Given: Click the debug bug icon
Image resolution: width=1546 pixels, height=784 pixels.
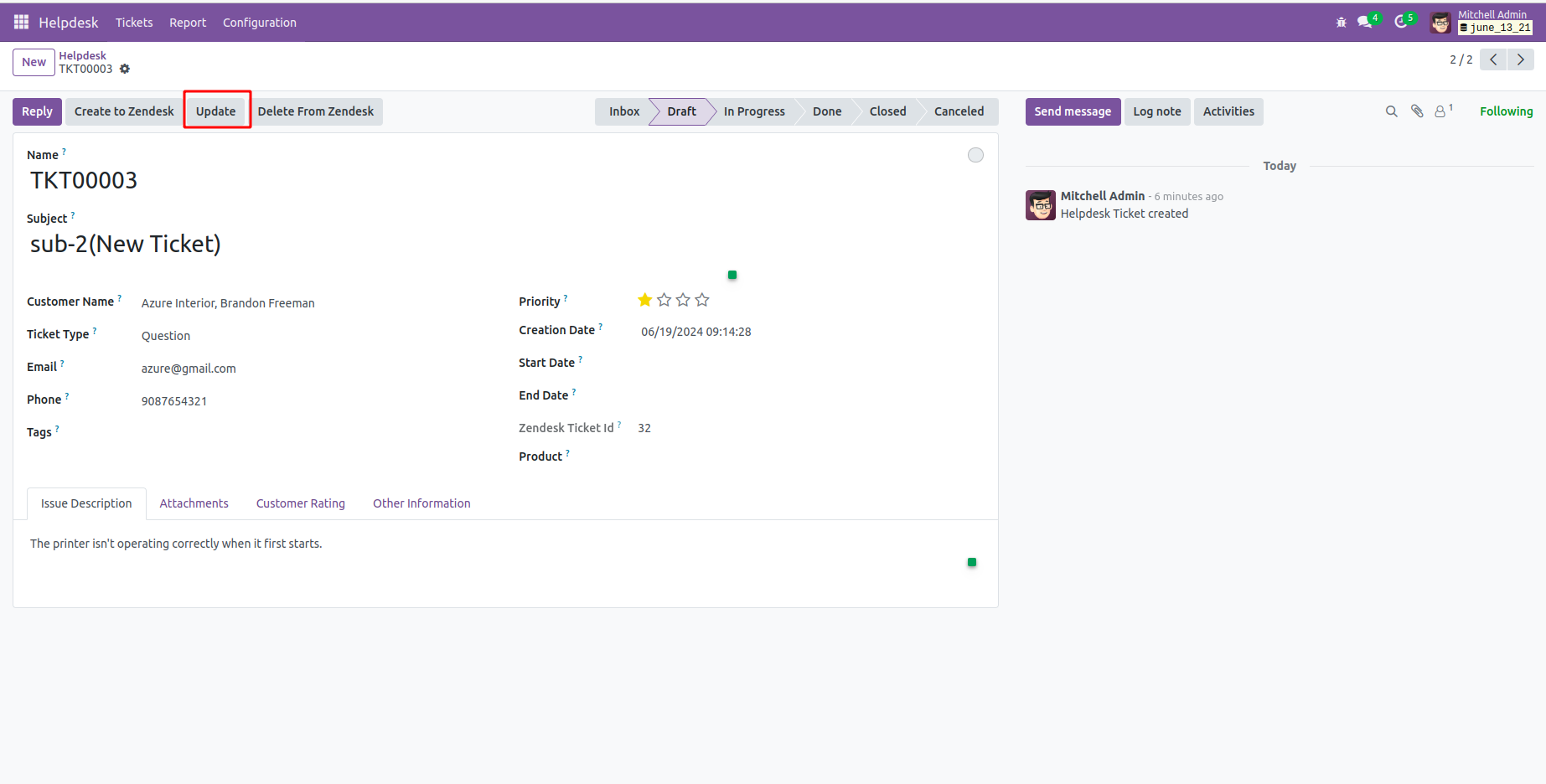Looking at the screenshot, I should [x=1341, y=23].
